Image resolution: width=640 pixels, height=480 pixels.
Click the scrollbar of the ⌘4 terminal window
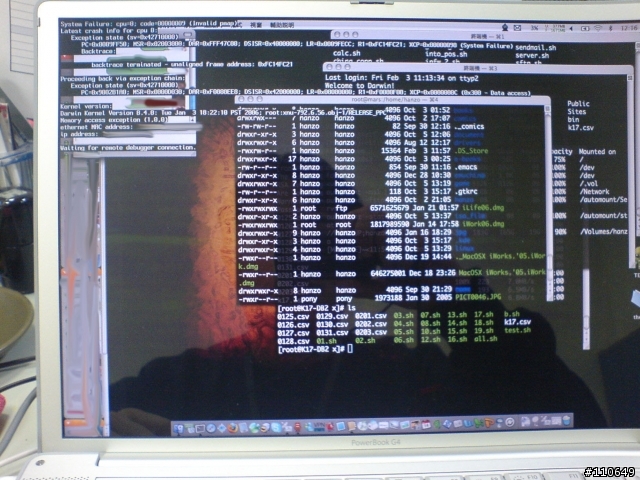(x=548, y=202)
